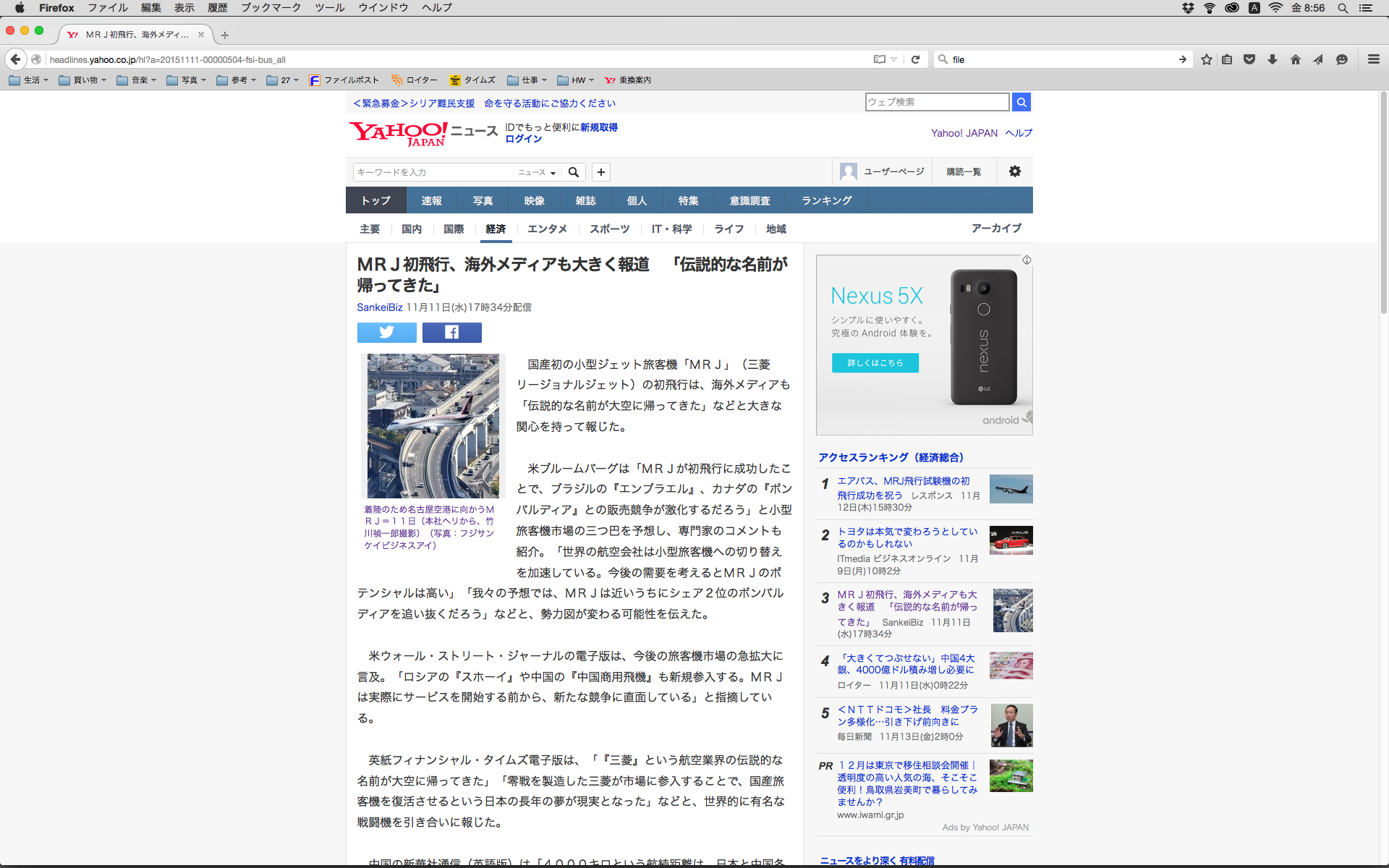Click the plus button beside keyword search

click(x=600, y=172)
